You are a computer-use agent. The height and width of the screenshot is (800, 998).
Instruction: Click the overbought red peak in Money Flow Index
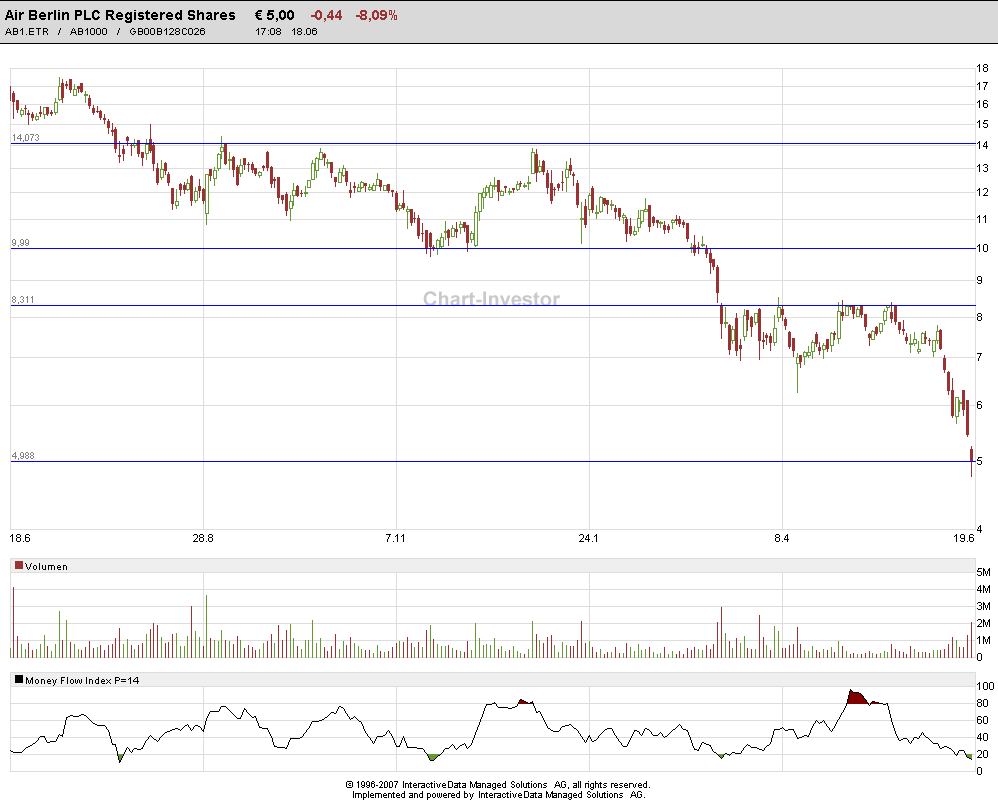point(857,697)
